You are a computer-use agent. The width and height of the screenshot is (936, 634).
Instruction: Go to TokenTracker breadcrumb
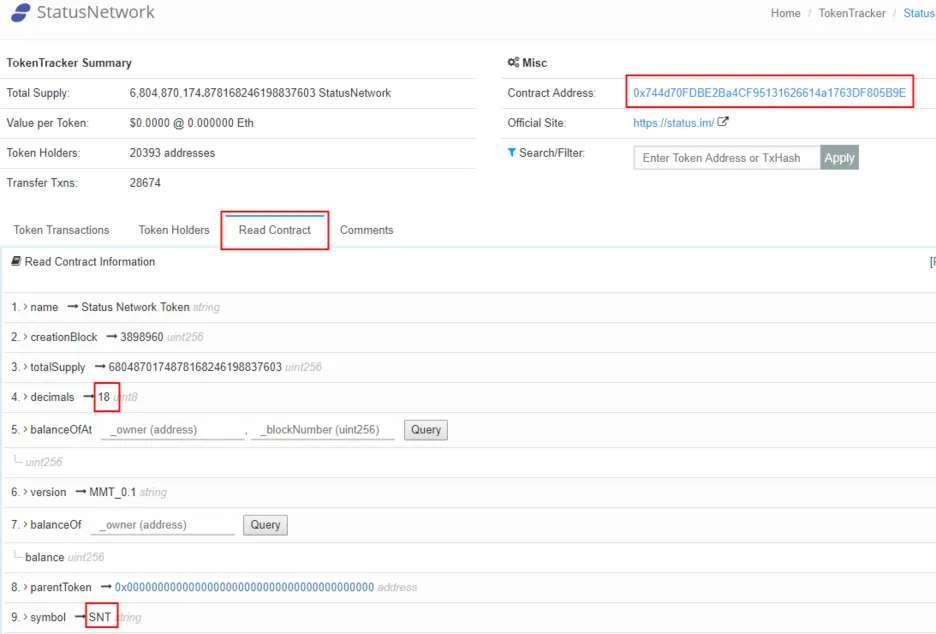coord(852,13)
